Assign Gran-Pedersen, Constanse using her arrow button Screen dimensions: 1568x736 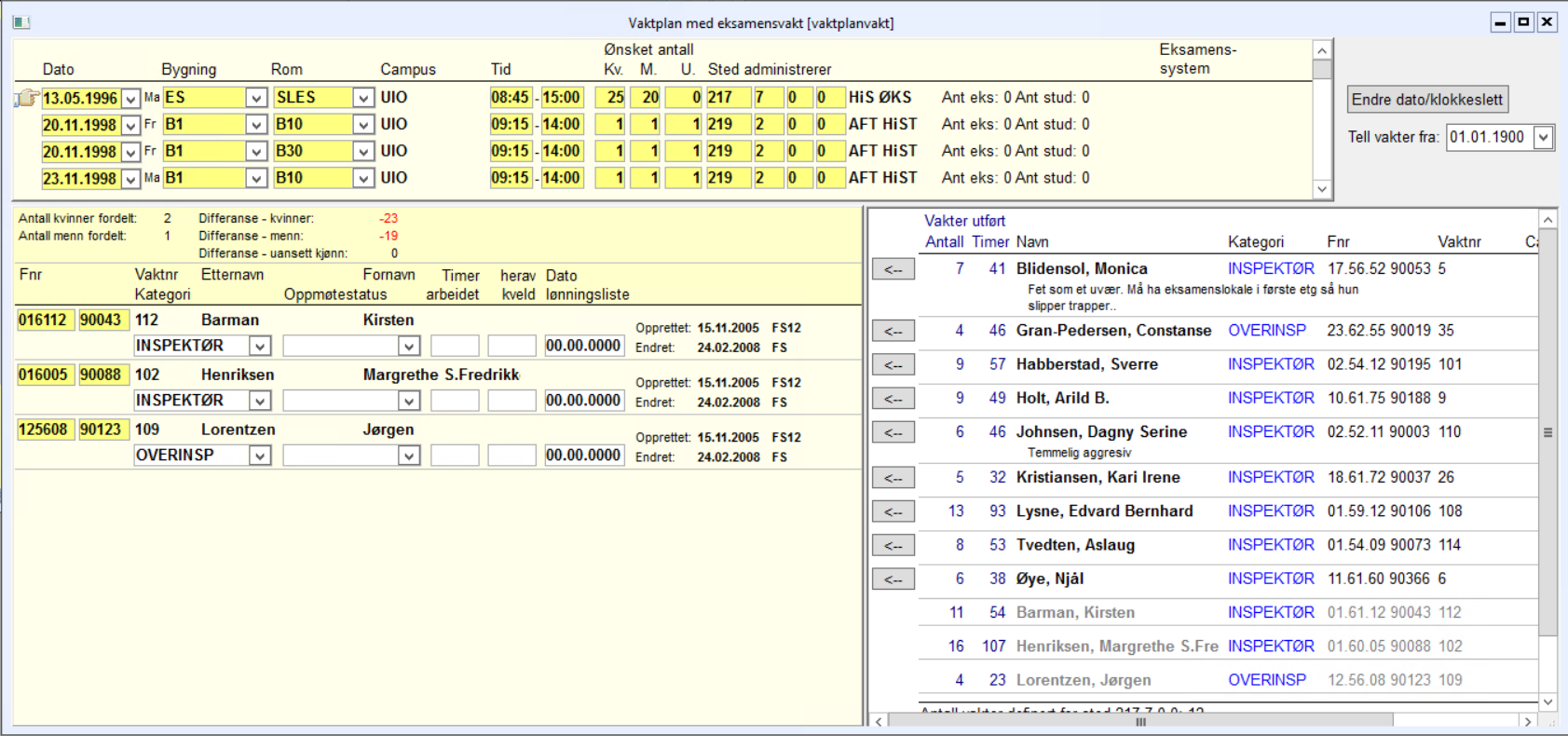click(893, 331)
